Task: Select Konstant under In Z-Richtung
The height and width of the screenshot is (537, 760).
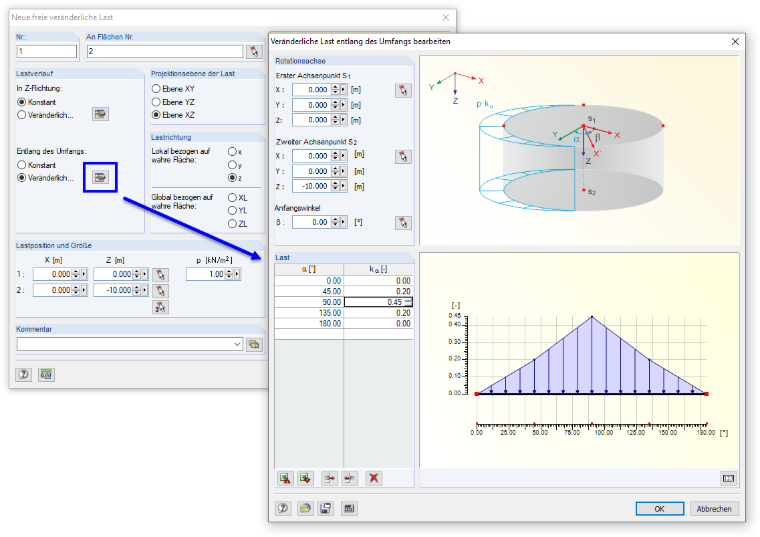Action: pos(21,102)
